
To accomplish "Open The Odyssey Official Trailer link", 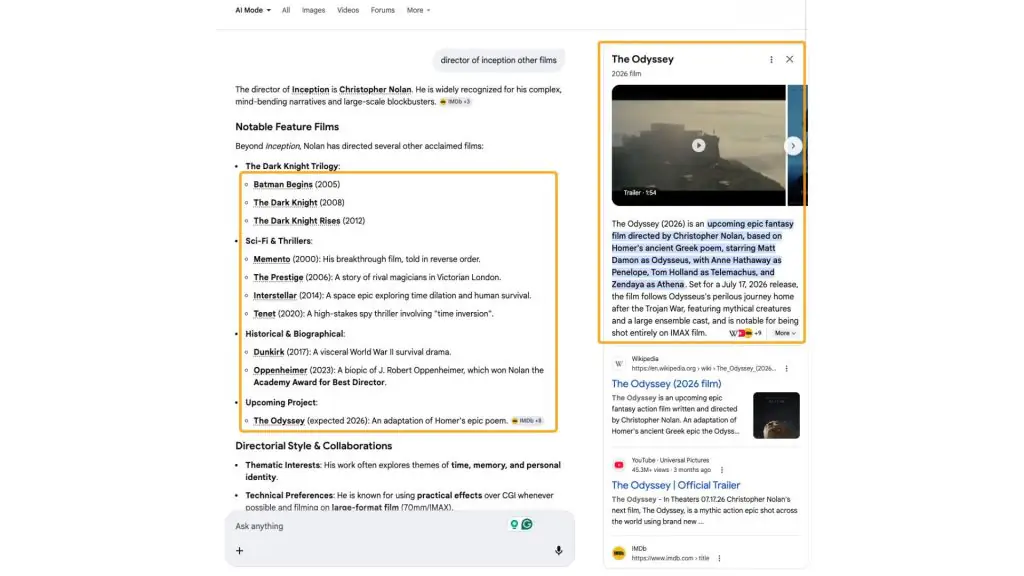I will coord(675,485).
